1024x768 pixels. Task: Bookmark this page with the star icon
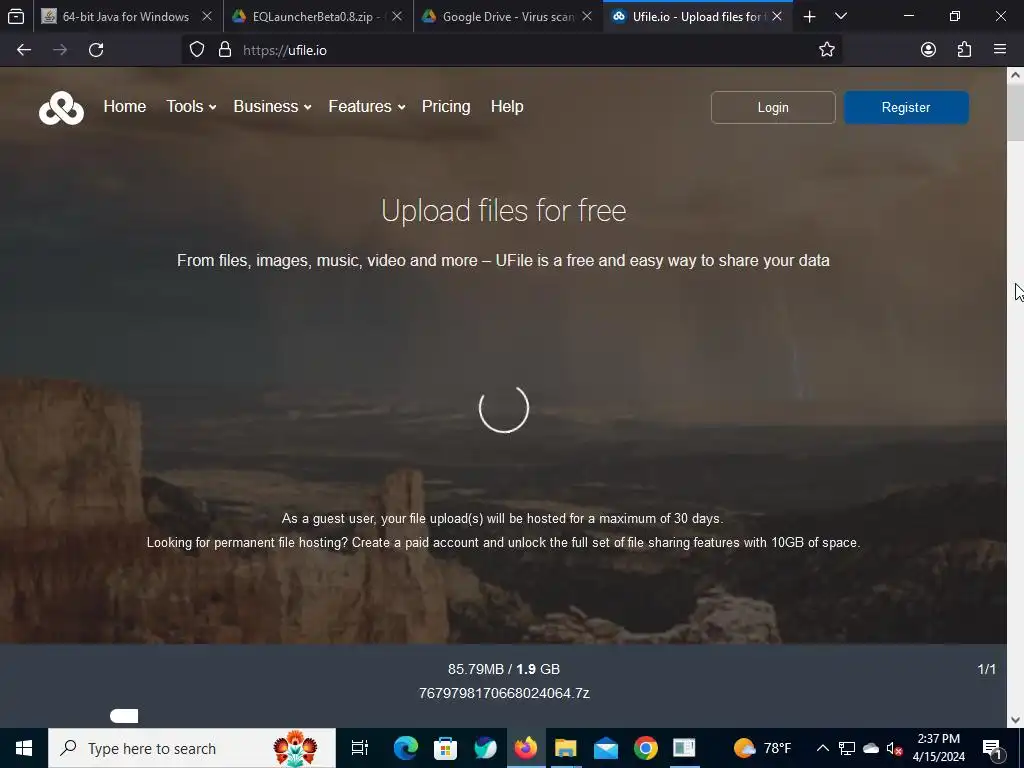tap(827, 50)
